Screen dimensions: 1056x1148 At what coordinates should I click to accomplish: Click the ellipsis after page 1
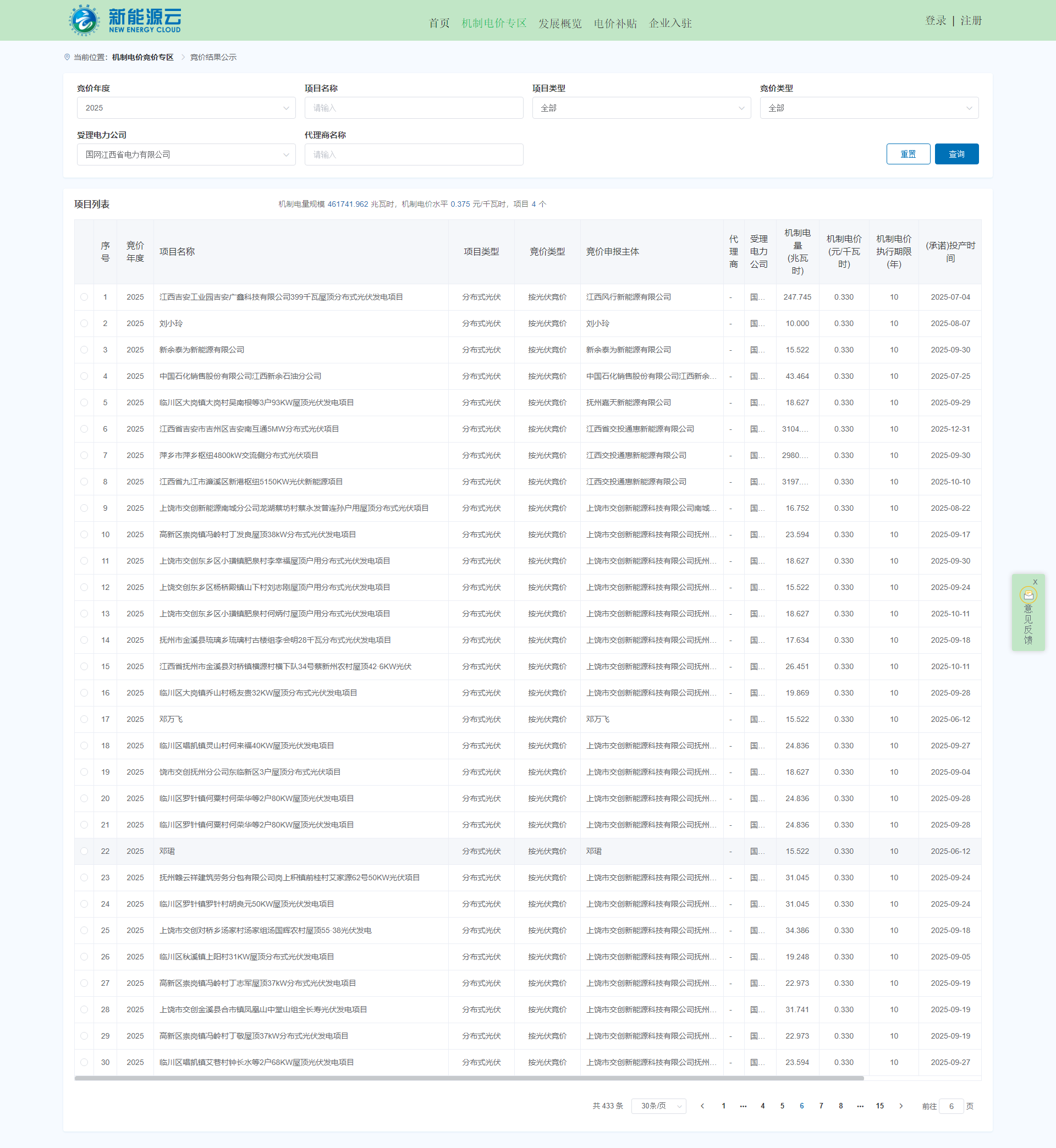(743, 1106)
